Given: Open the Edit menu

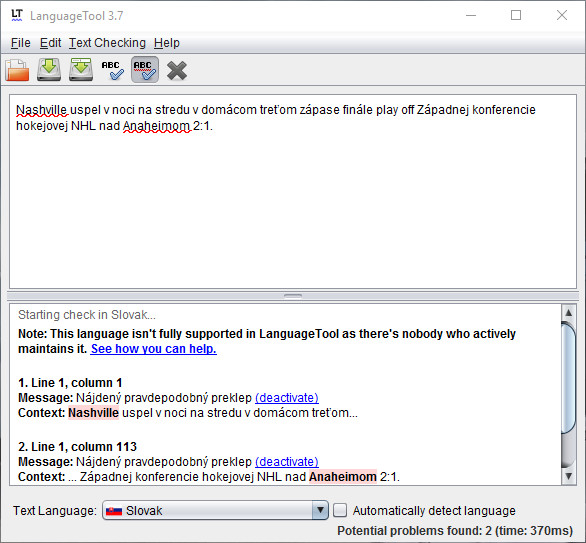Looking at the screenshot, I should [50, 43].
